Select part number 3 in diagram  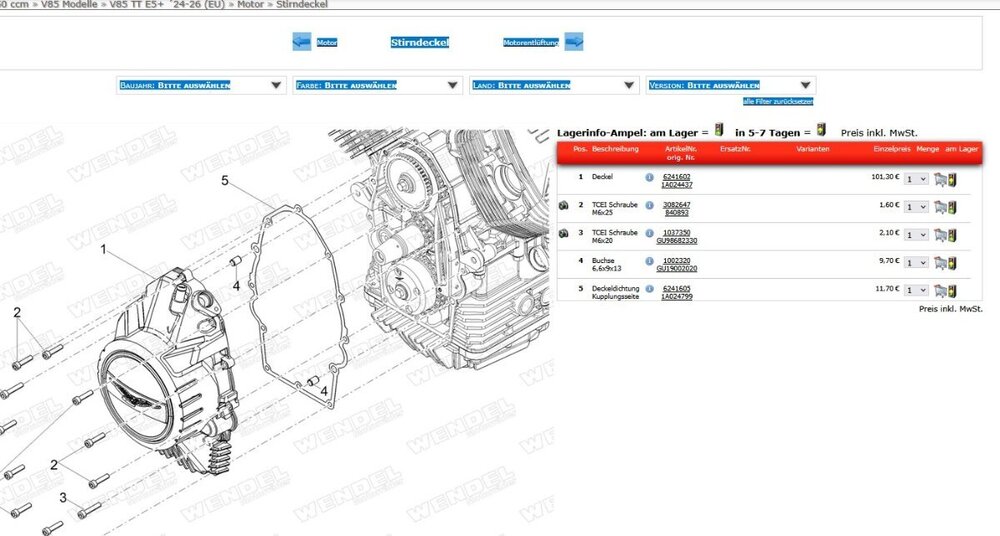(62, 498)
